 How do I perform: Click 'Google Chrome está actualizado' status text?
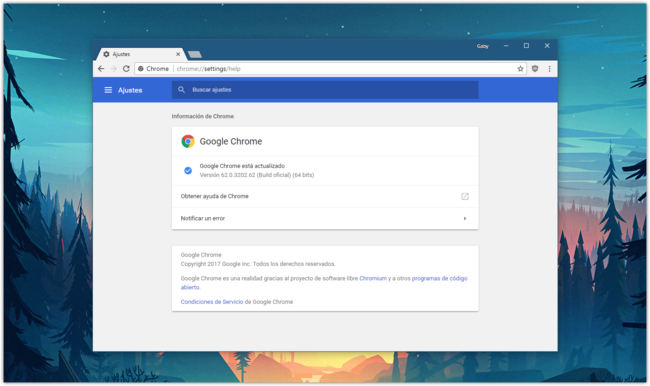click(242, 166)
